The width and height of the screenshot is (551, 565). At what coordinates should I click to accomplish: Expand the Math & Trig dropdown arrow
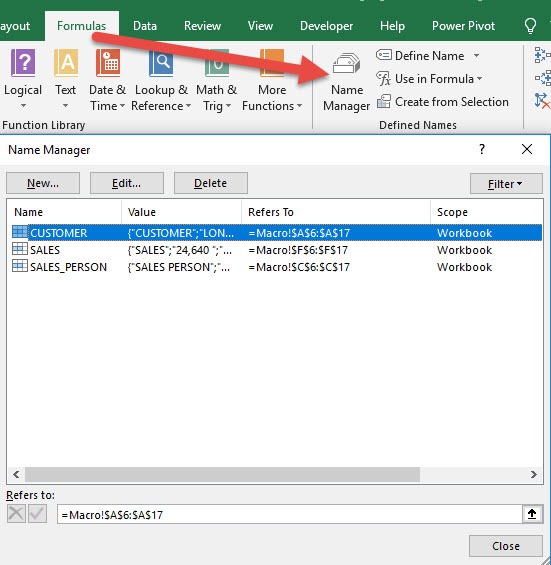(x=228, y=106)
